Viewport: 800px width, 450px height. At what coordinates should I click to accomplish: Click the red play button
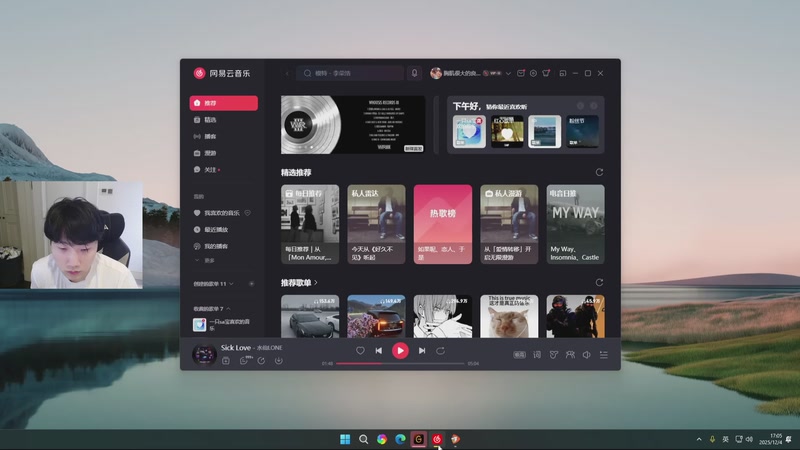401,351
